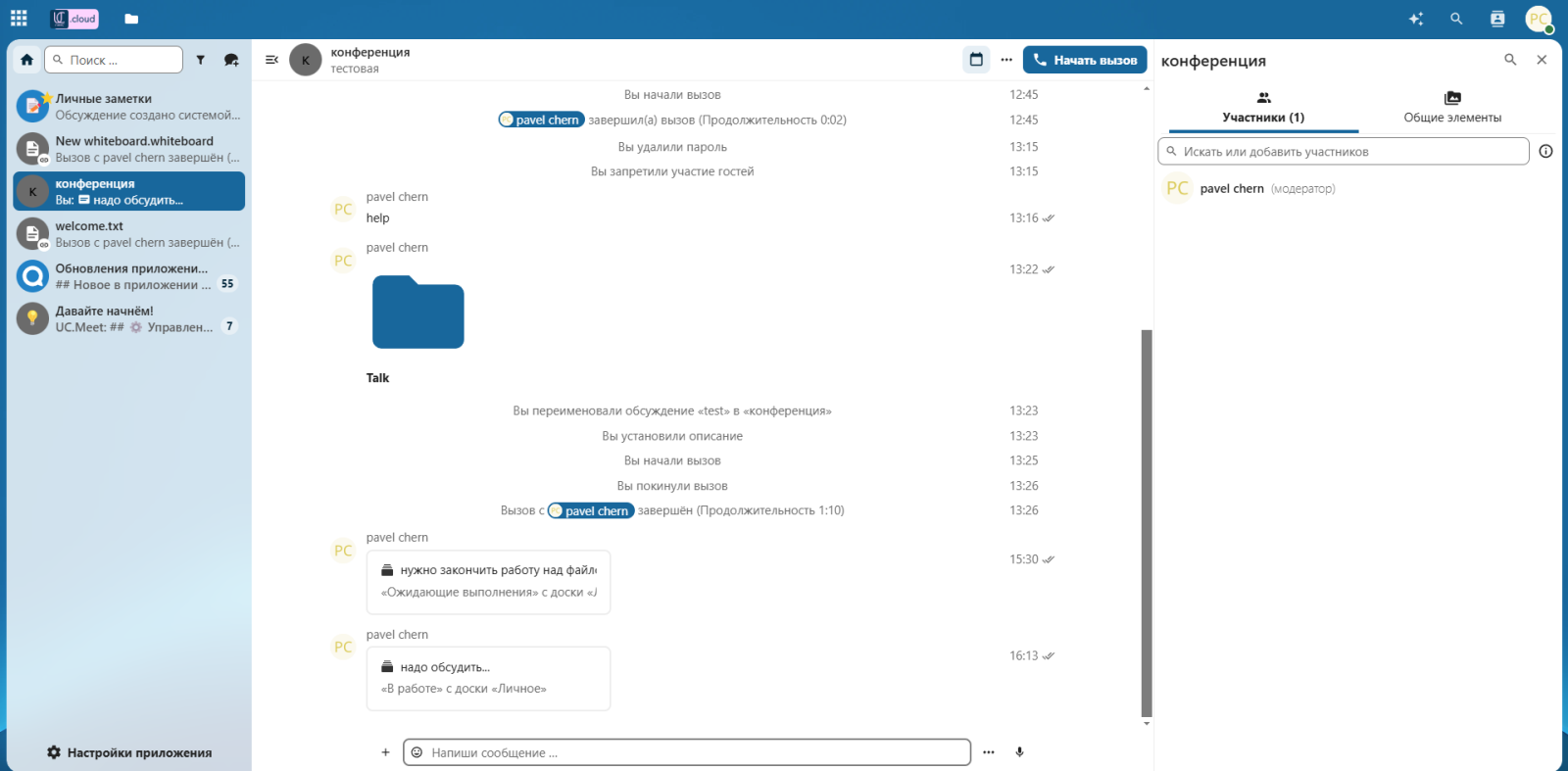
Task: Open the emoji picker in message field
Action: [416, 752]
